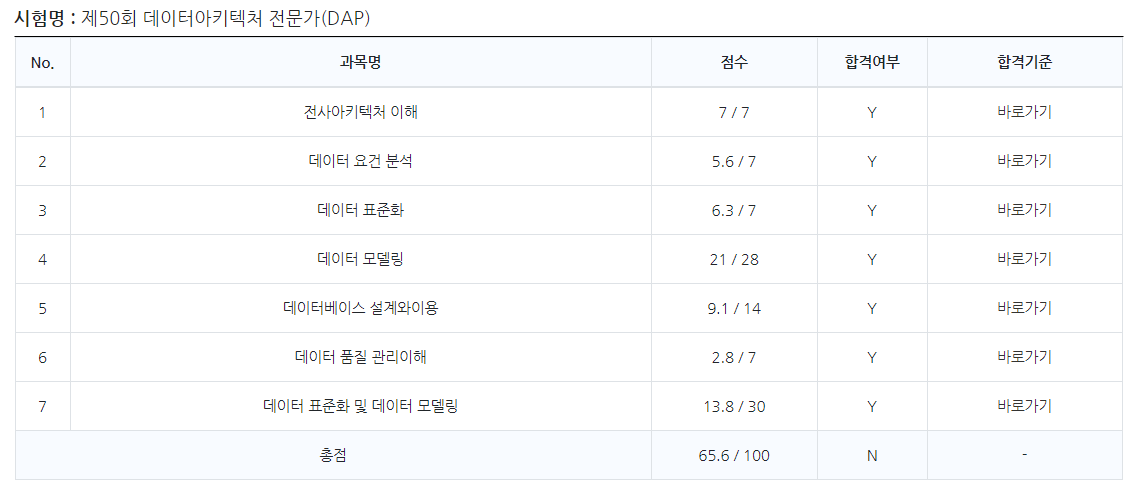Open 바로가기 link for 데이터 모델링 row
This screenshot has width=1130, height=485.
pyautogui.click(x=1024, y=259)
